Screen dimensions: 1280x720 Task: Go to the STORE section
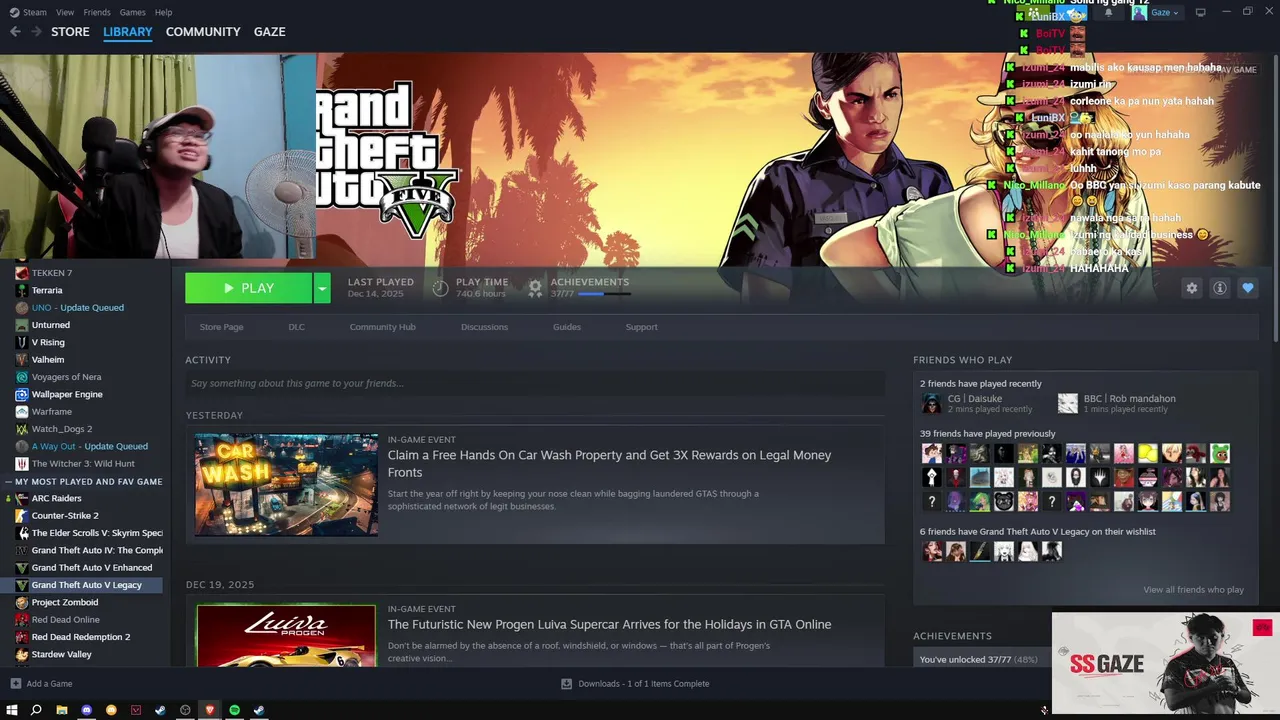70,32
